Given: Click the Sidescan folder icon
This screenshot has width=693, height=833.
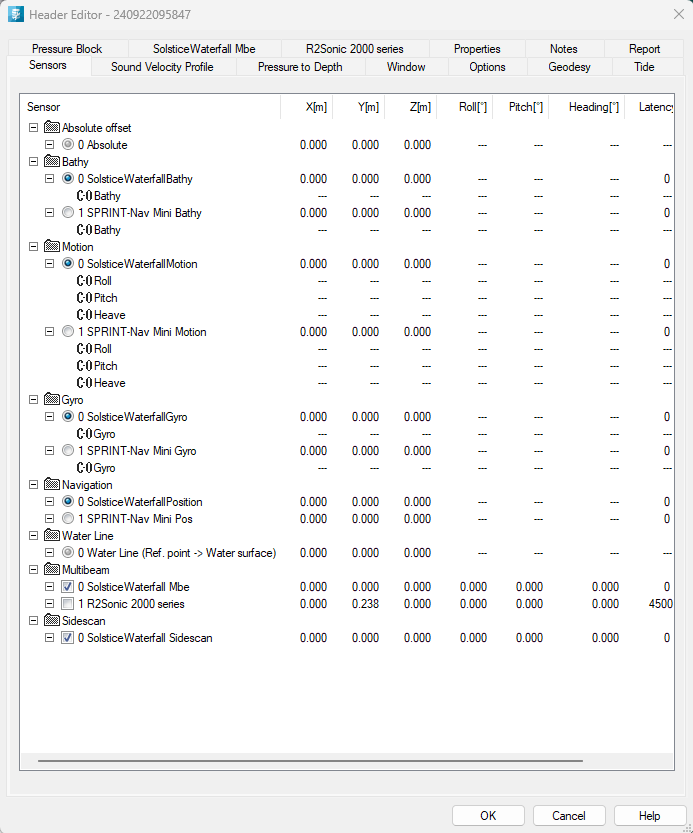Looking at the screenshot, I should [52, 620].
